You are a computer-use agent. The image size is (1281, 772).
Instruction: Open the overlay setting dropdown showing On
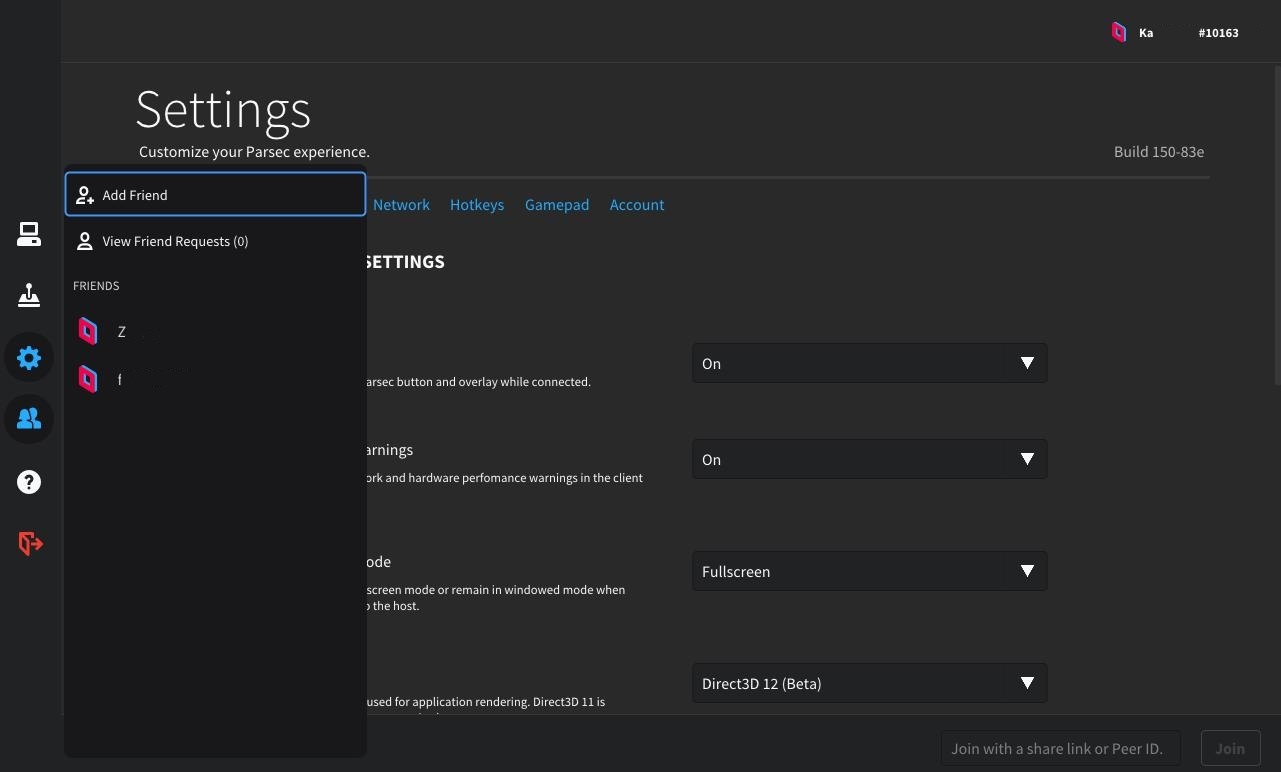click(x=869, y=363)
